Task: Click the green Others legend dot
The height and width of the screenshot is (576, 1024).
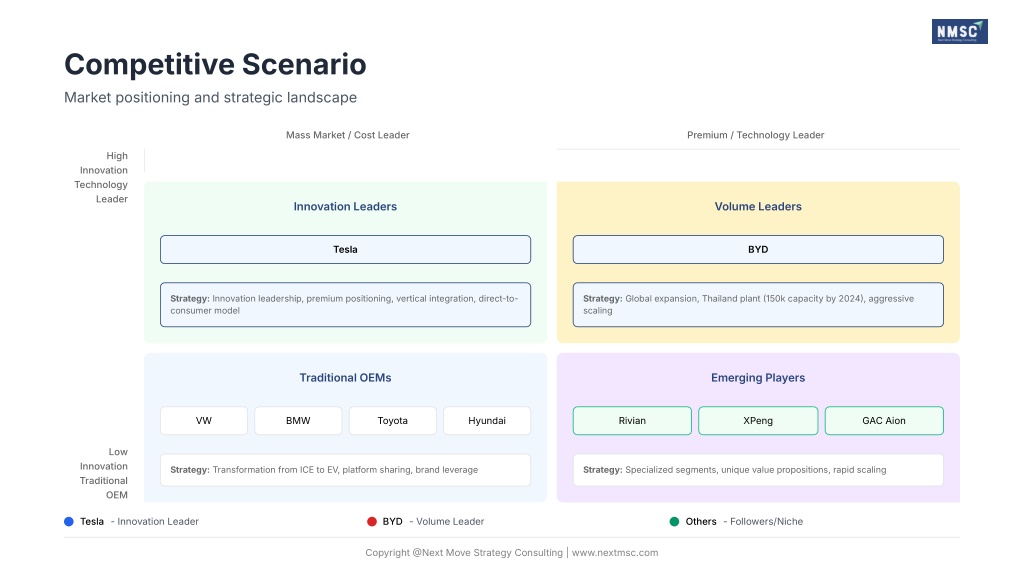Action: coord(674,521)
